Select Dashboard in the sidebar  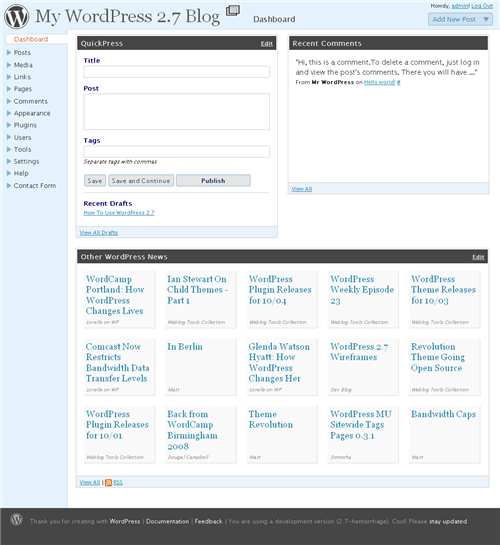tap(31, 39)
